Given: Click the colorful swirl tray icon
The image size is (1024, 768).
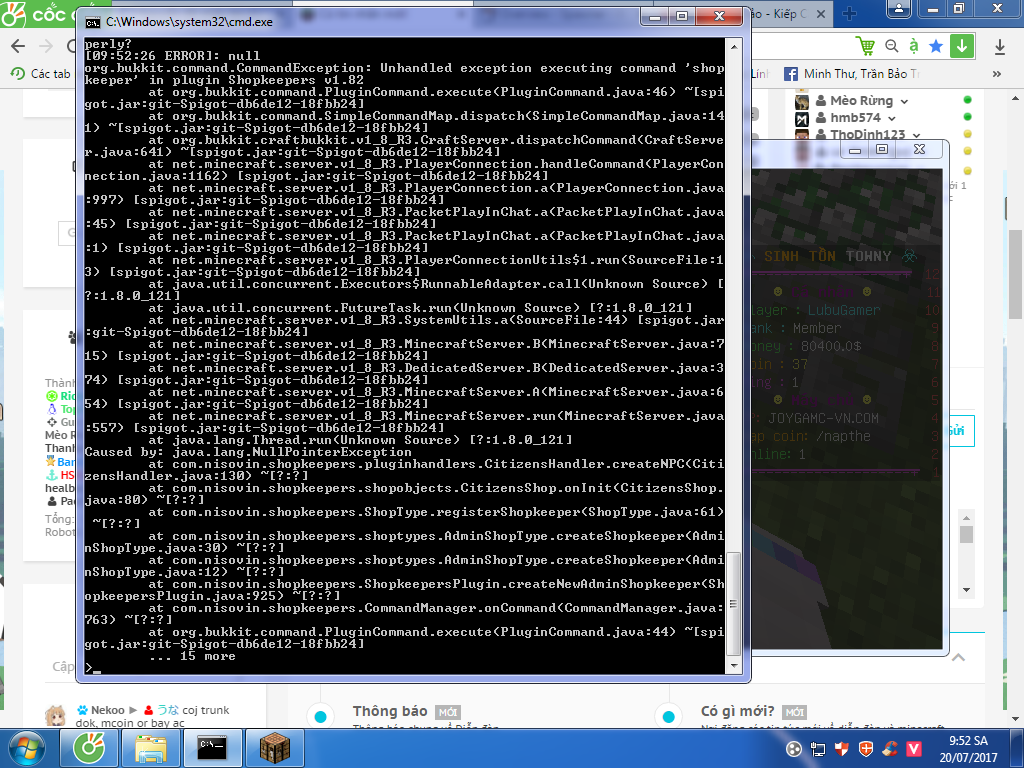Looking at the screenshot, I should 890,748.
